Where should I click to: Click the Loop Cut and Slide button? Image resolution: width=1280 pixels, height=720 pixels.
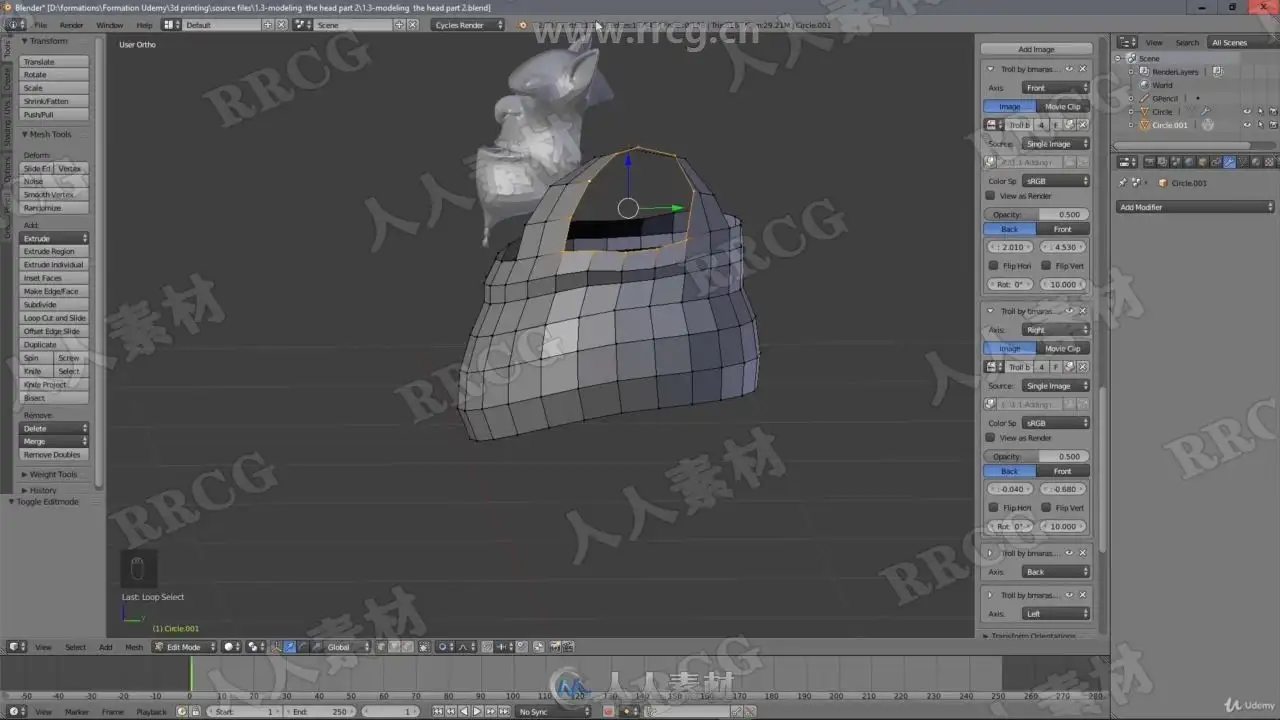(x=55, y=318)
